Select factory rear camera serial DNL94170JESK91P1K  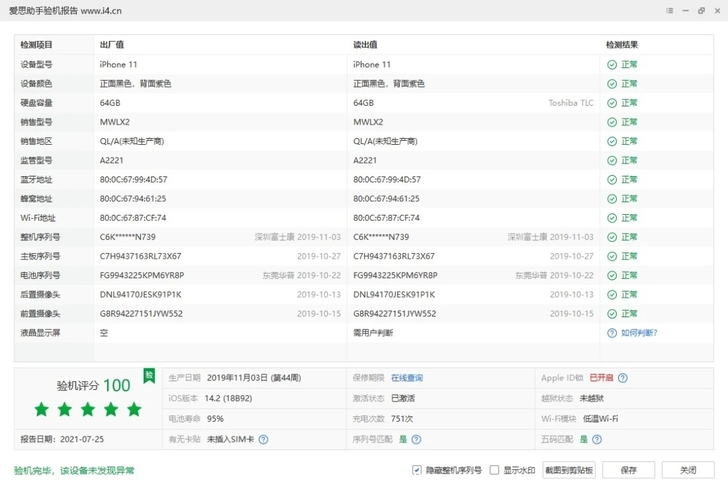pyautogui.click(x=141, y=295)
